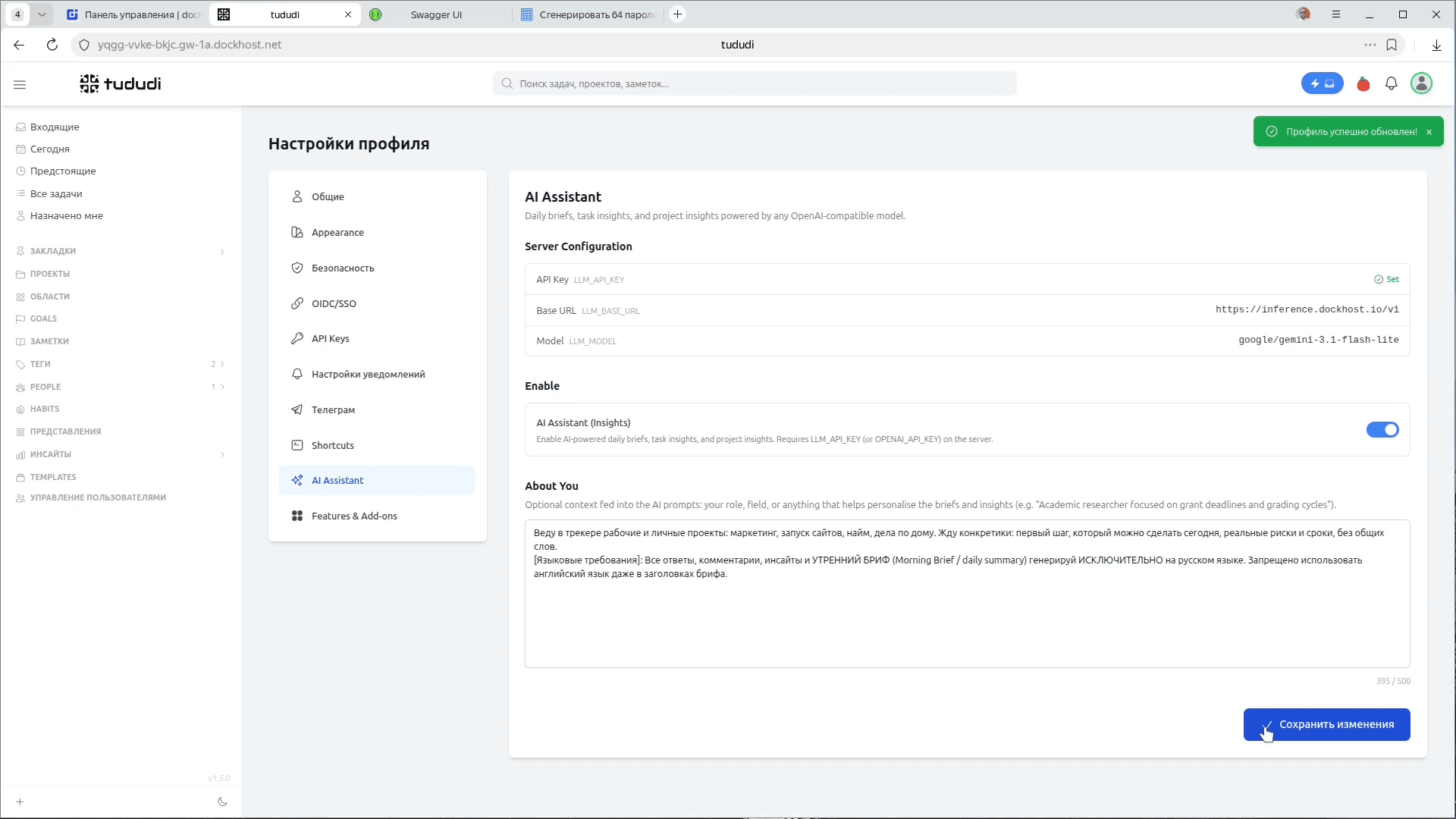Save changes with Сохранить изменения button
The height and width of the screenshot is (819, 1456).
coord(1326,724)
